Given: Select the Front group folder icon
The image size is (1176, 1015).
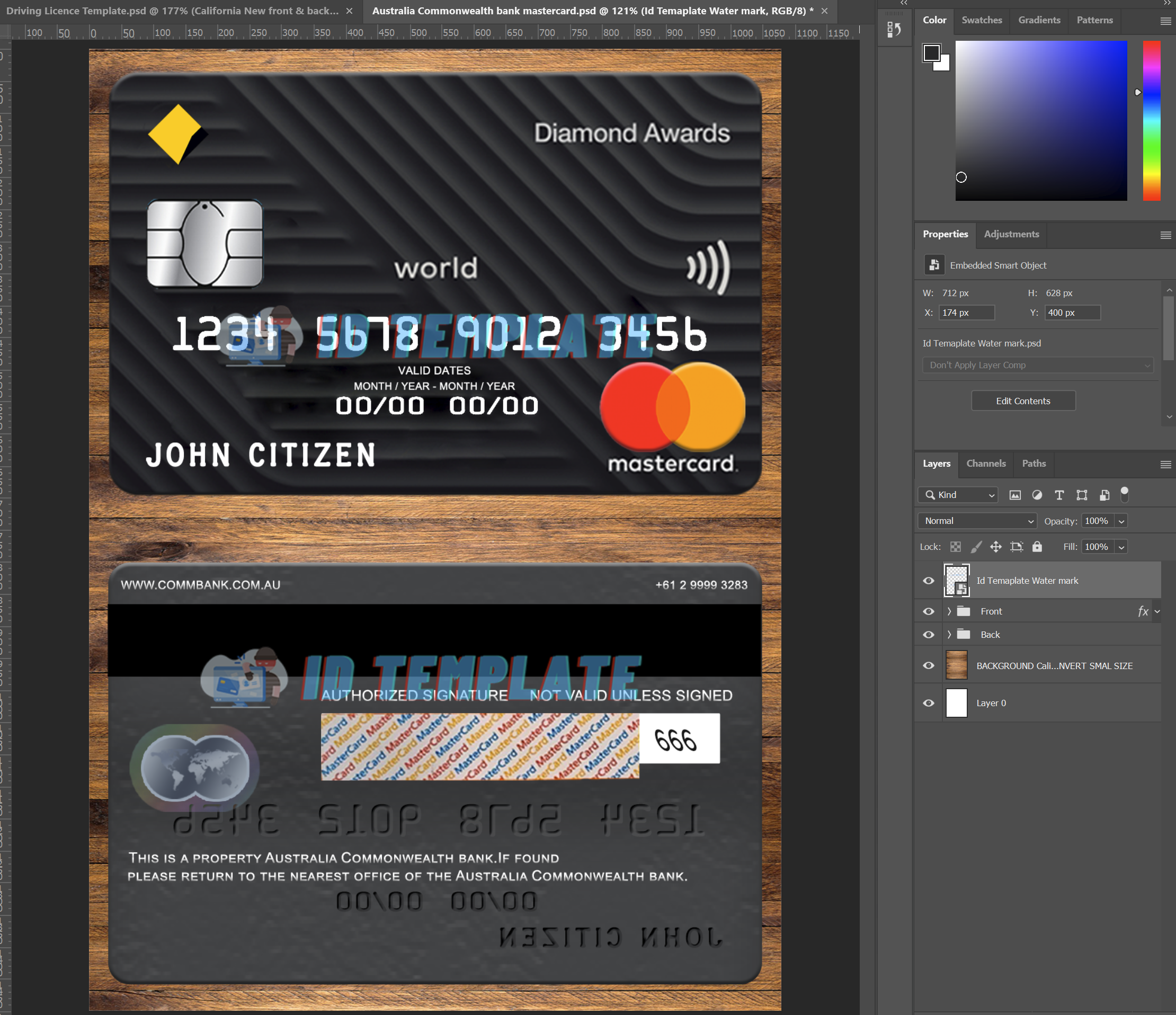Looking at the screenshot, I should pos(963,611).
